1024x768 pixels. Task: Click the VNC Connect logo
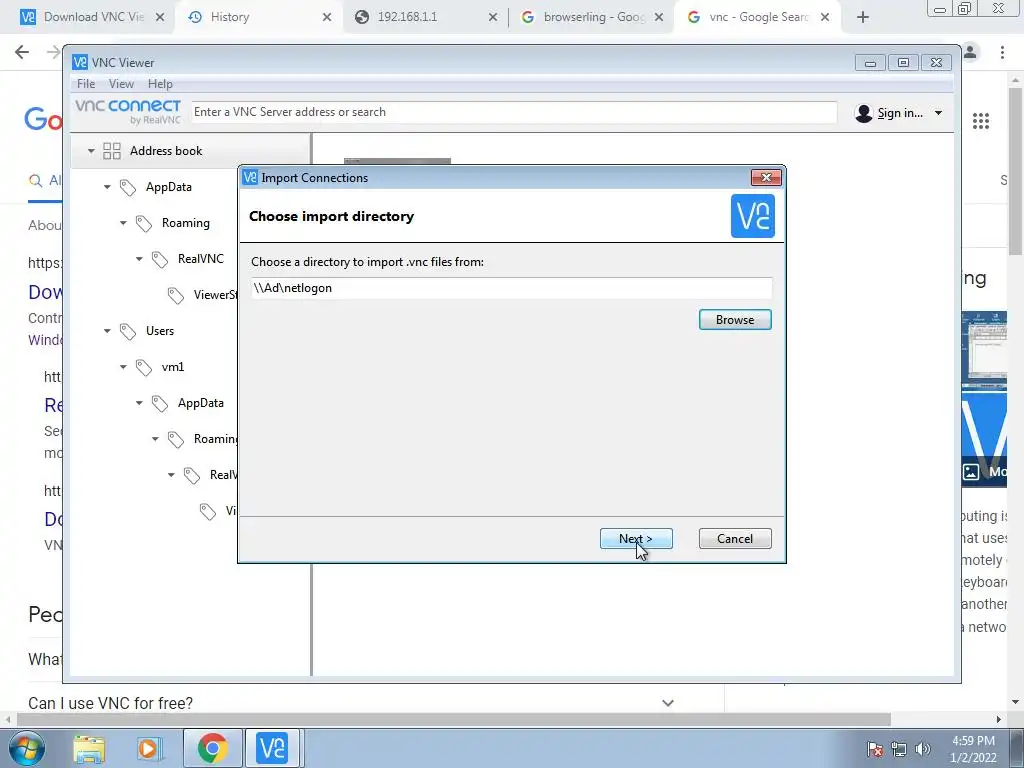coord(128,112)
